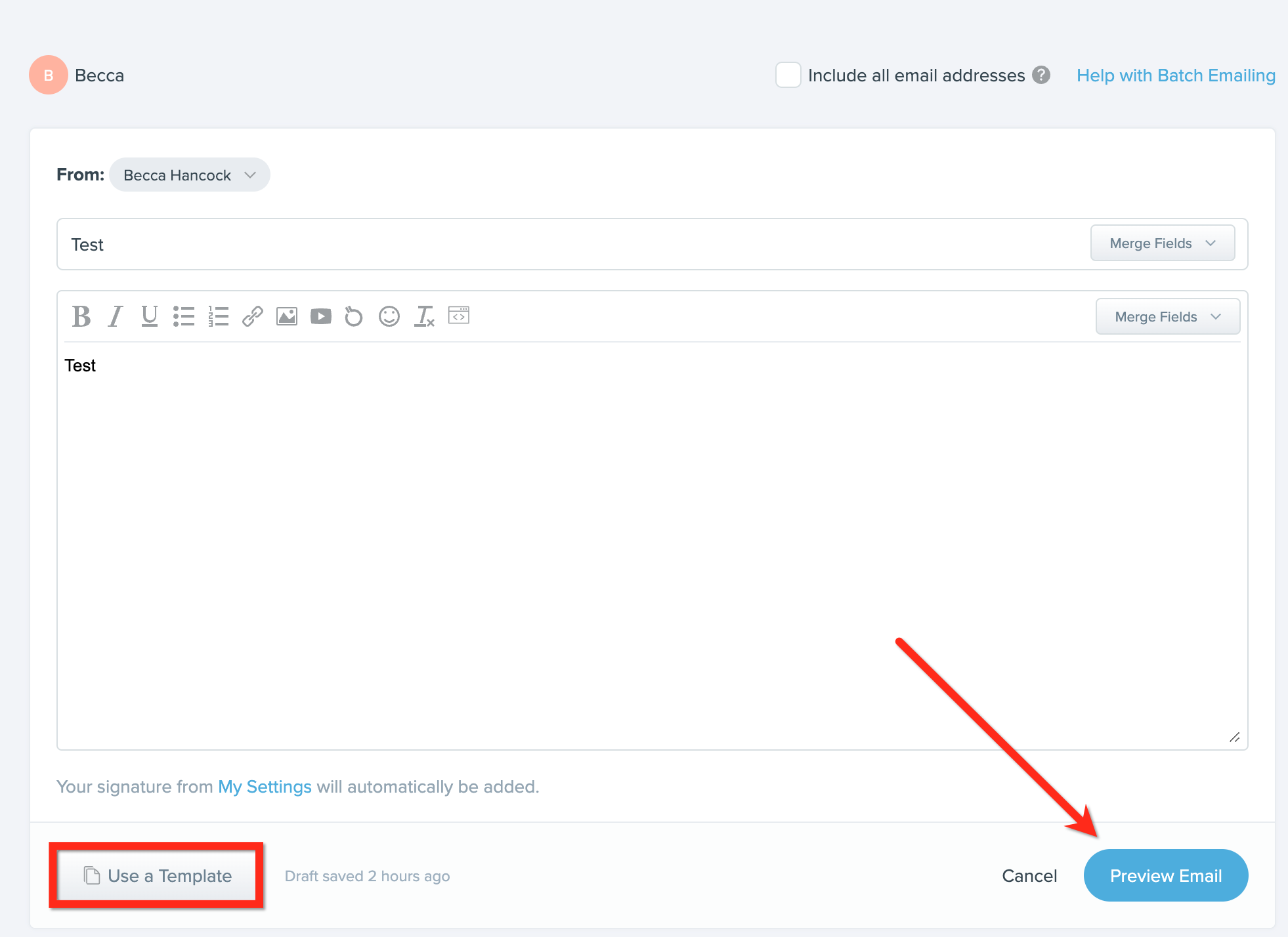1288x937 pixels.
Task: Open body editor Merge Fields dropdown
Action: pos(1167,317)
